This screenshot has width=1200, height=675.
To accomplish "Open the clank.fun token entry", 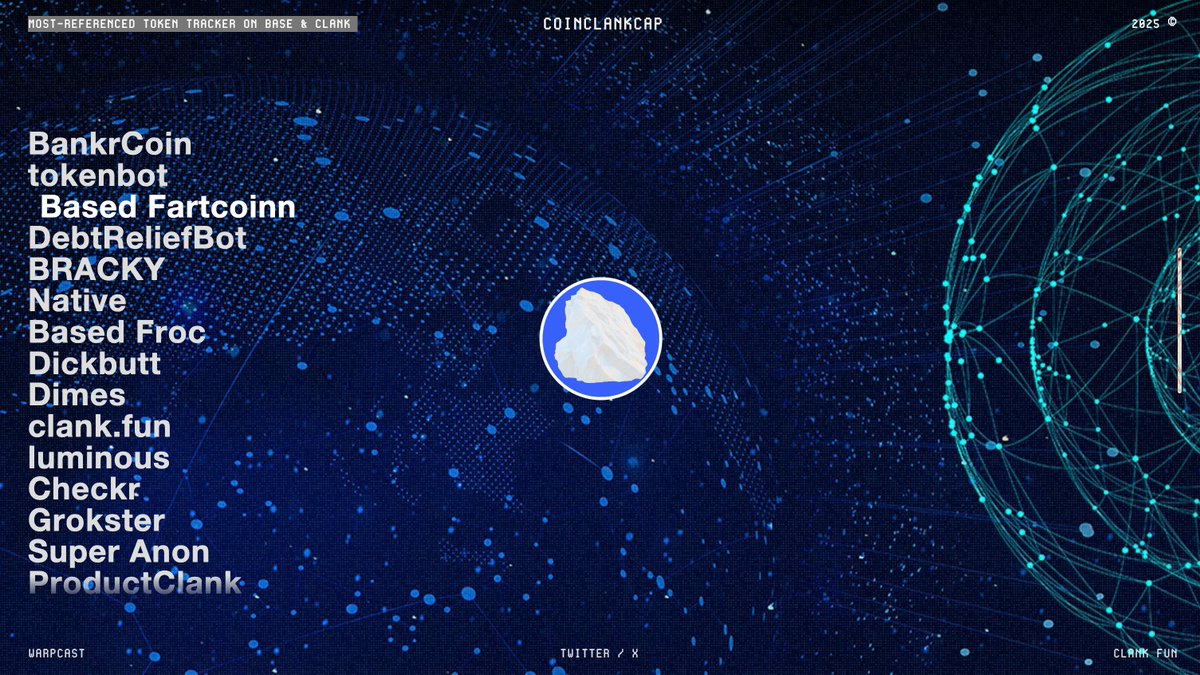I will coord(99,426).
